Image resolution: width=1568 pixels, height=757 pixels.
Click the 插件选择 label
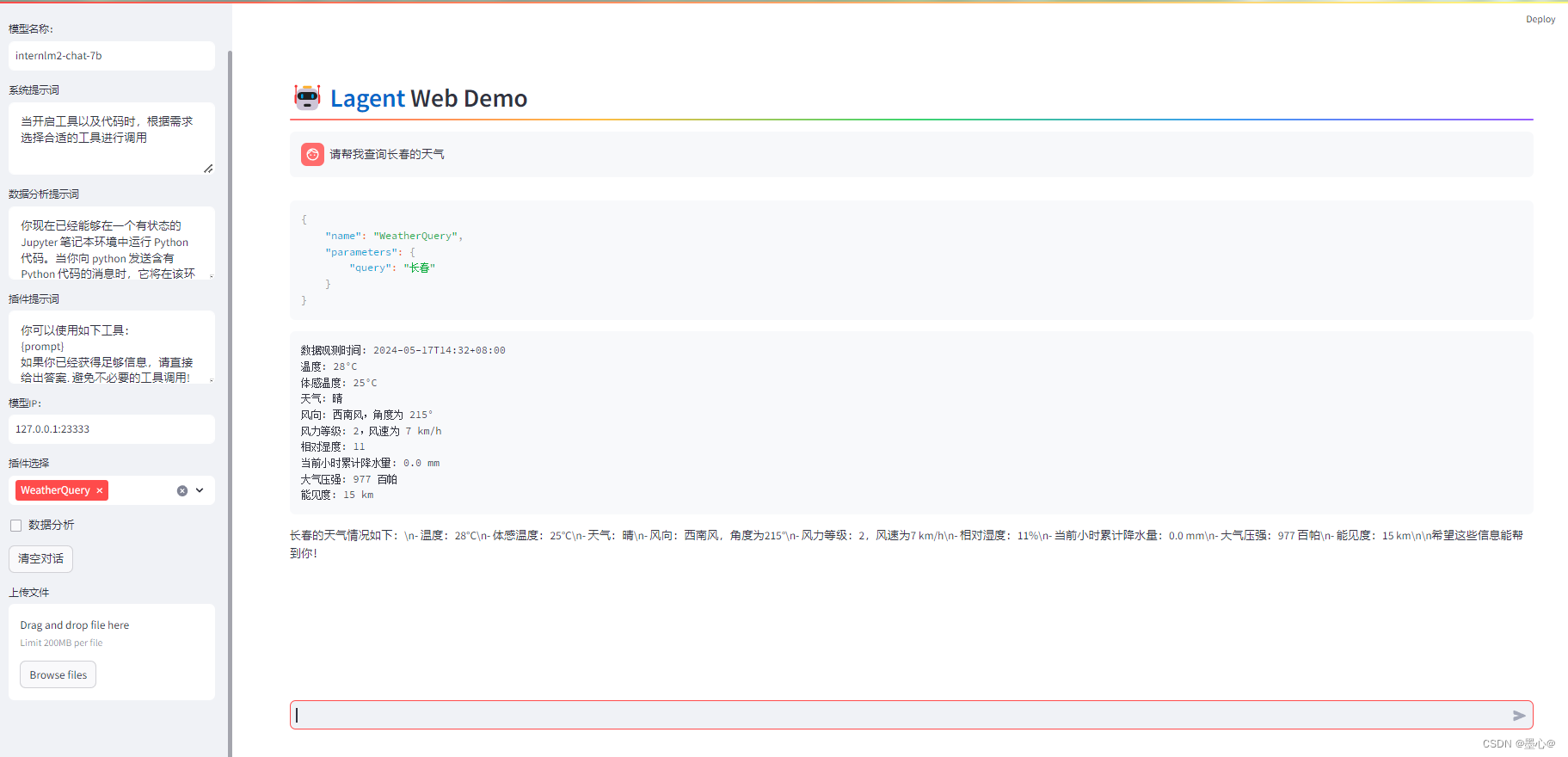point(29,463)
